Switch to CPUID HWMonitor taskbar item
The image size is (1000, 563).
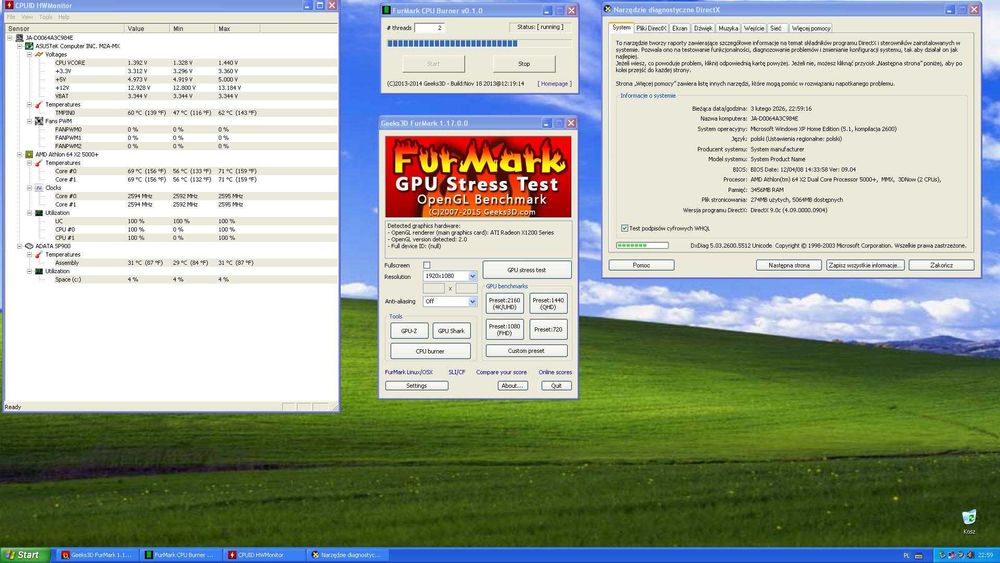[x=265, y=555]
